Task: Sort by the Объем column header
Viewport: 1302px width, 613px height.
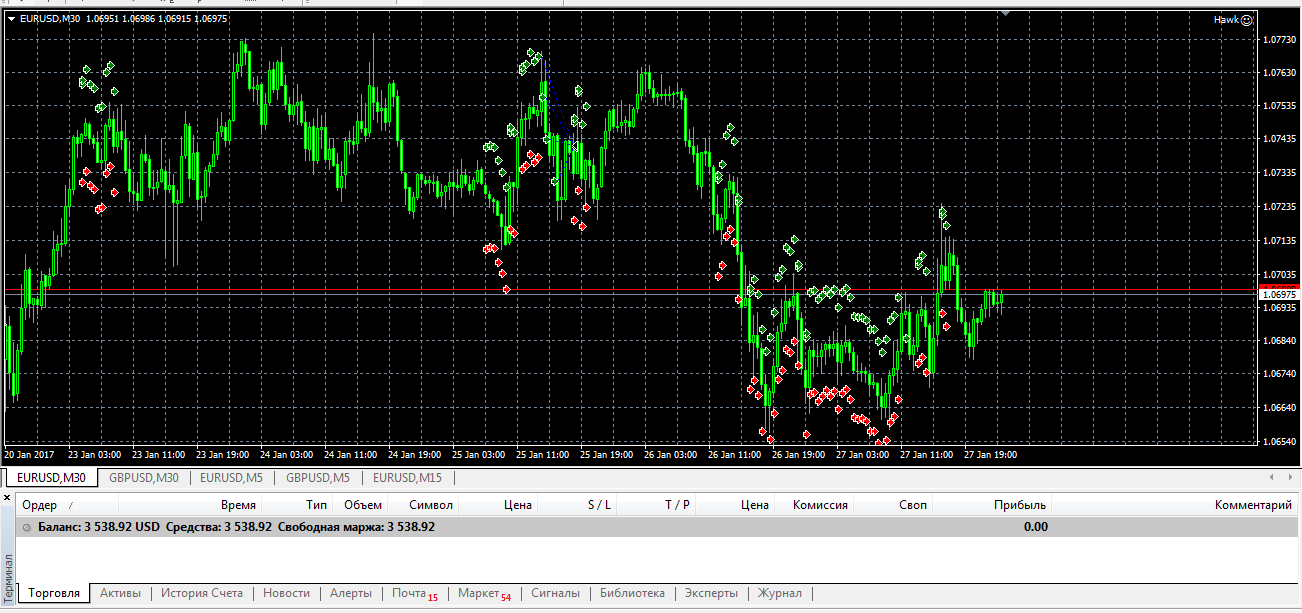Action: click(362, 505)
